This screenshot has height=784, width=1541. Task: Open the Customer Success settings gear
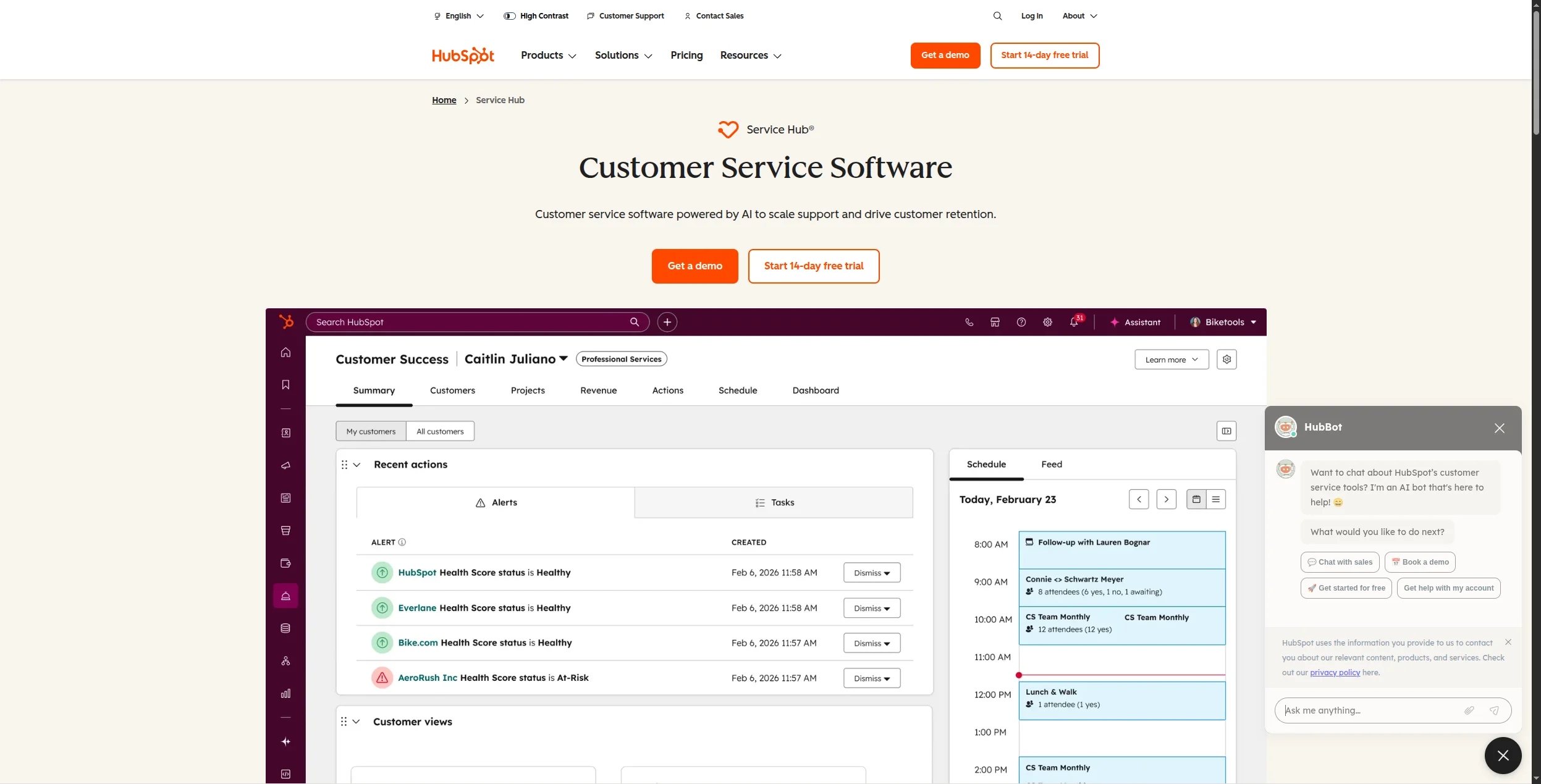[1226, 360]
